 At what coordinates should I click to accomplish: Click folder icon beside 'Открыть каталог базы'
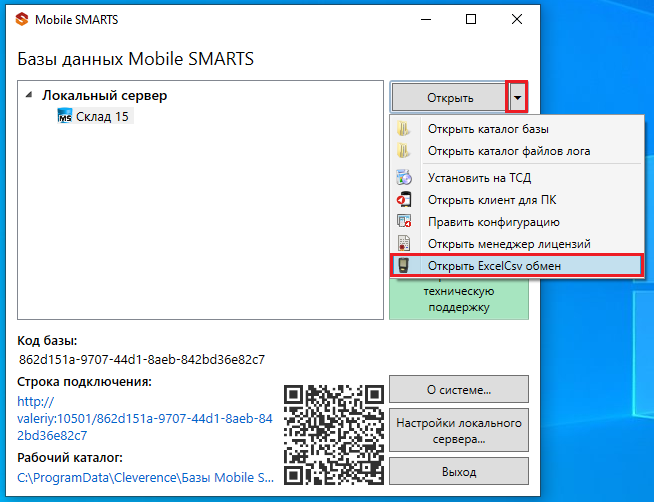click(403, 129)
